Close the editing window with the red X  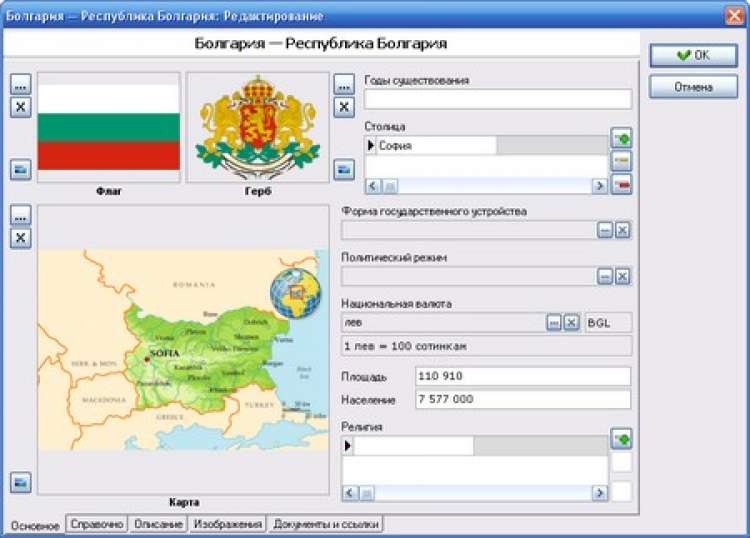[734, 16]
